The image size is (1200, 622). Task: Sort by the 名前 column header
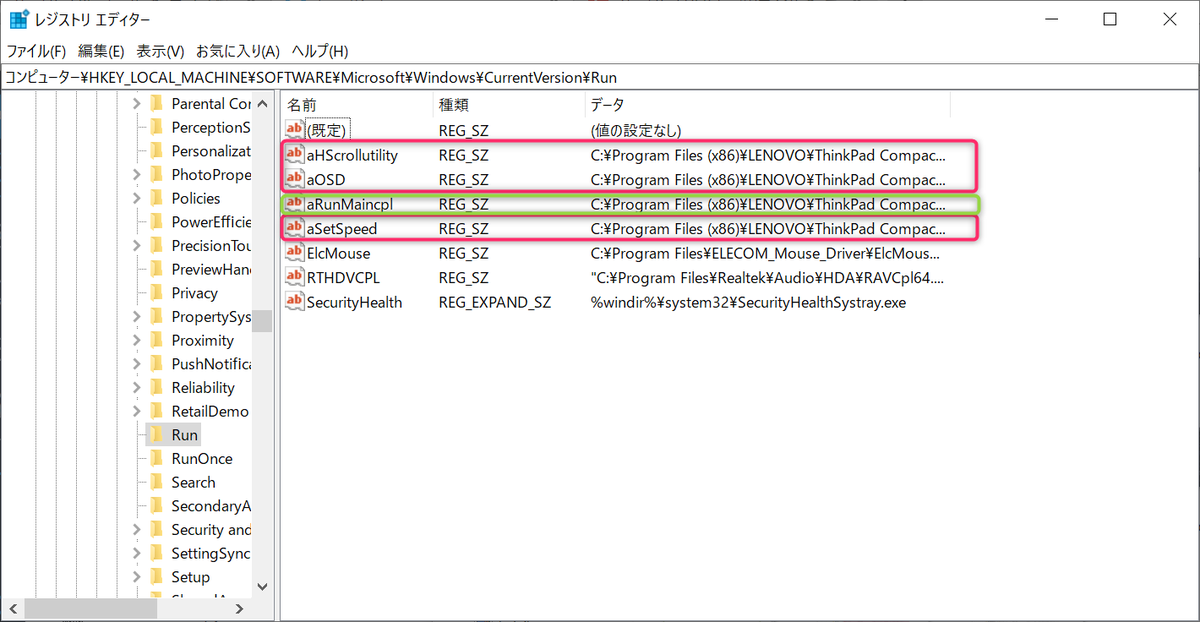point(355,104)
